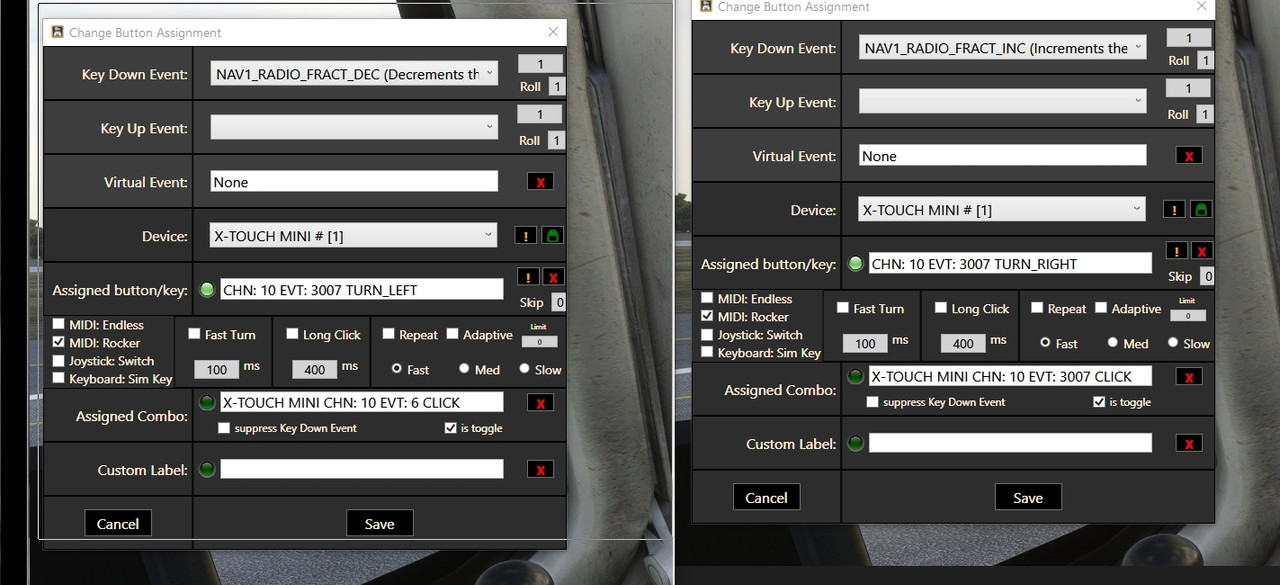Enable Adaptive checkbox in right dialog
The width and height of the screenshot is (1280, 585).
tap(1101, 309)
